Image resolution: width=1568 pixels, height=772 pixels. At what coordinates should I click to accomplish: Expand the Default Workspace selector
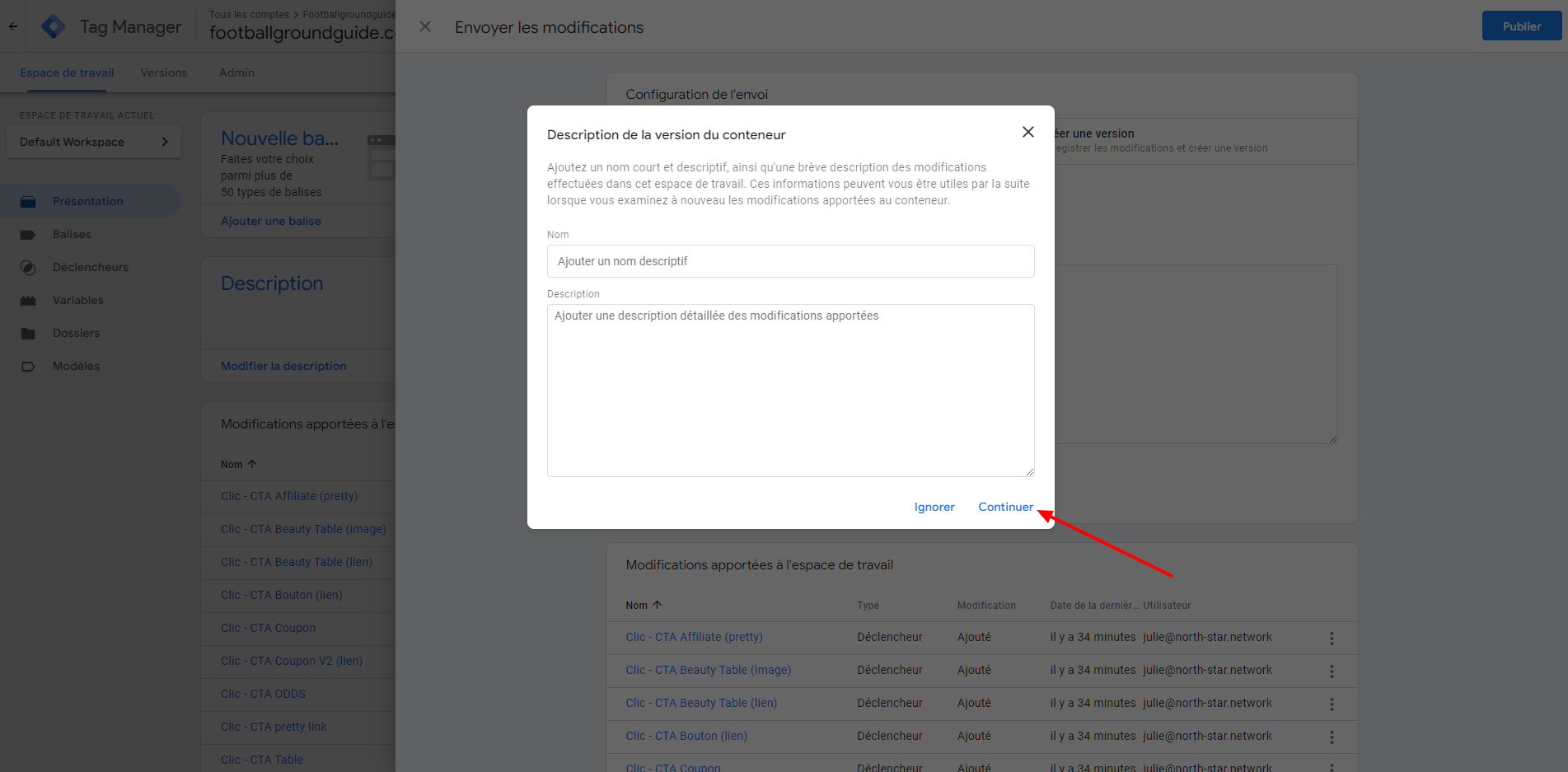point(94,142)
